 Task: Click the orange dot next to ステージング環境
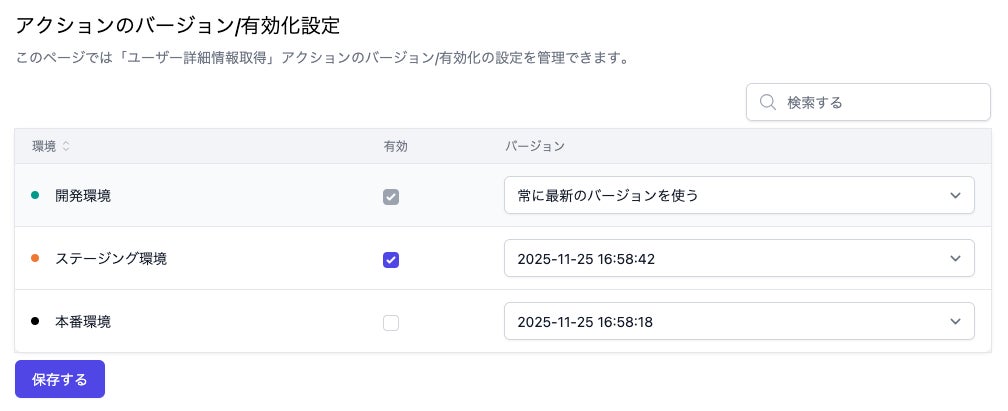[x=35, y=258]
